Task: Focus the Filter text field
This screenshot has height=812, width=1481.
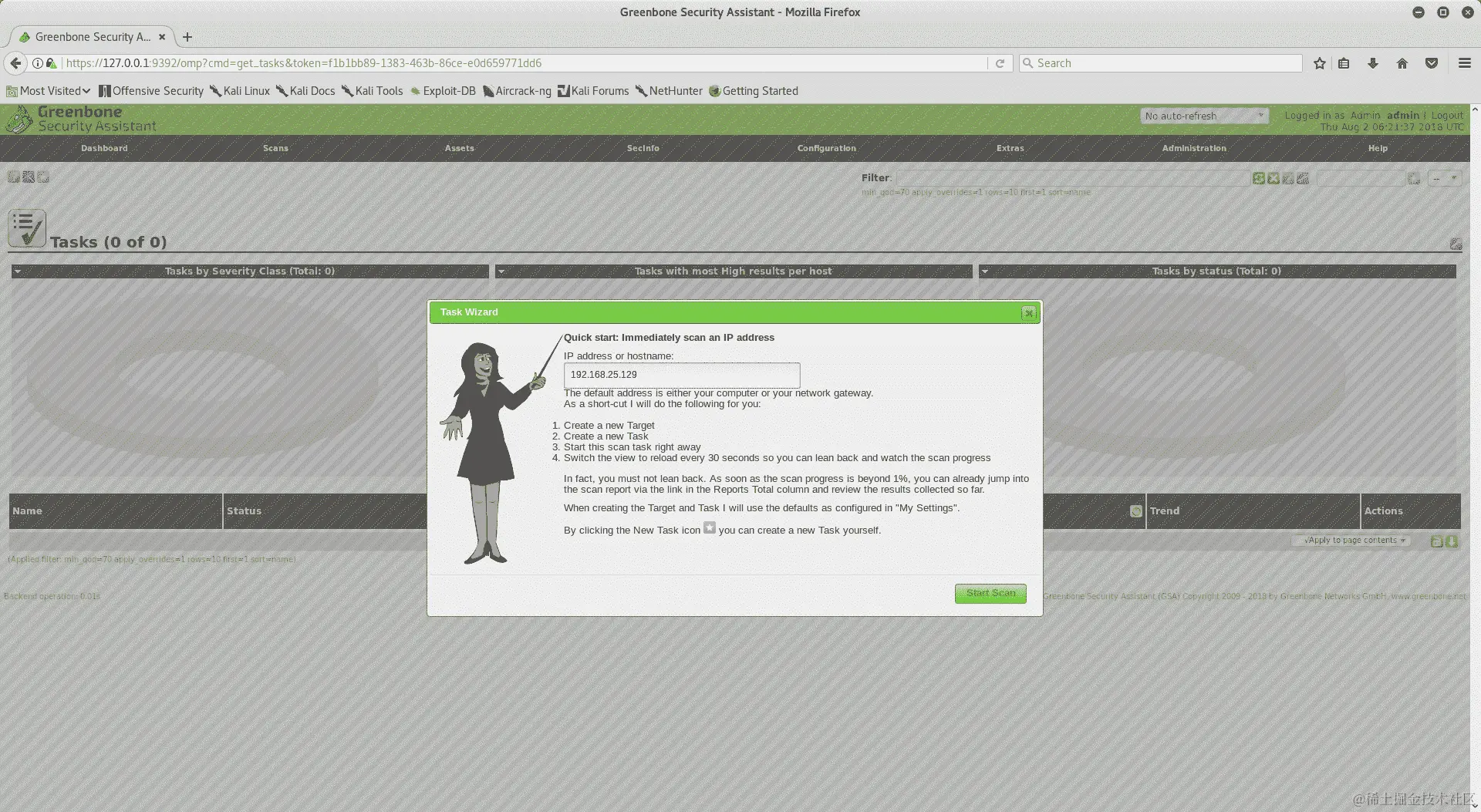Action: 1072,178
